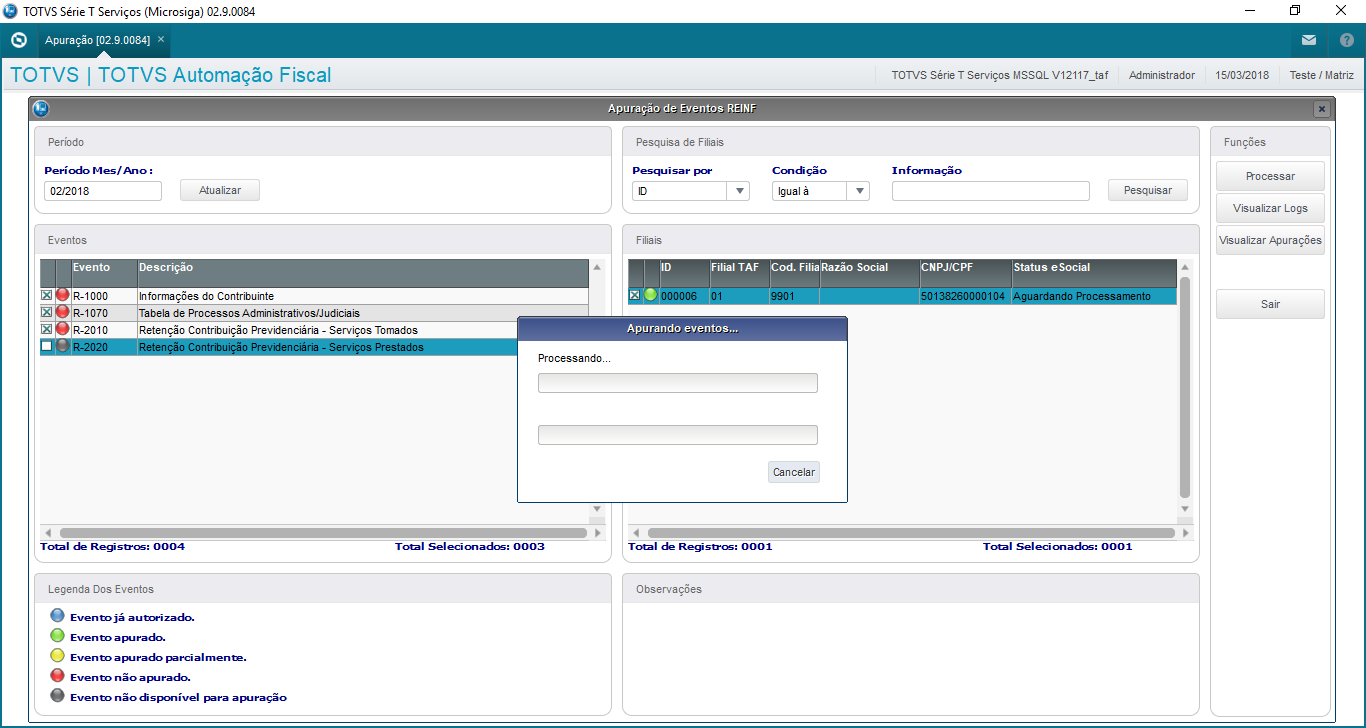Screen dimensions: 1366x728
Task: Click the Apuração de Eventos REINF dialog icon
Action: (x=41, y=108)
